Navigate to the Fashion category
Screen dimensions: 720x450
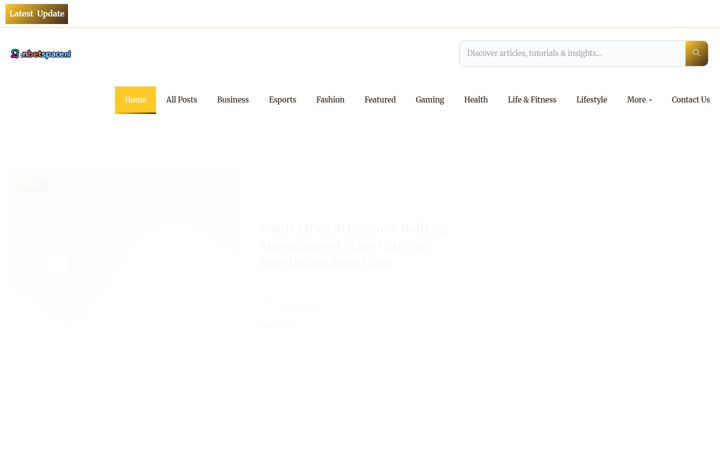[330, 100]
